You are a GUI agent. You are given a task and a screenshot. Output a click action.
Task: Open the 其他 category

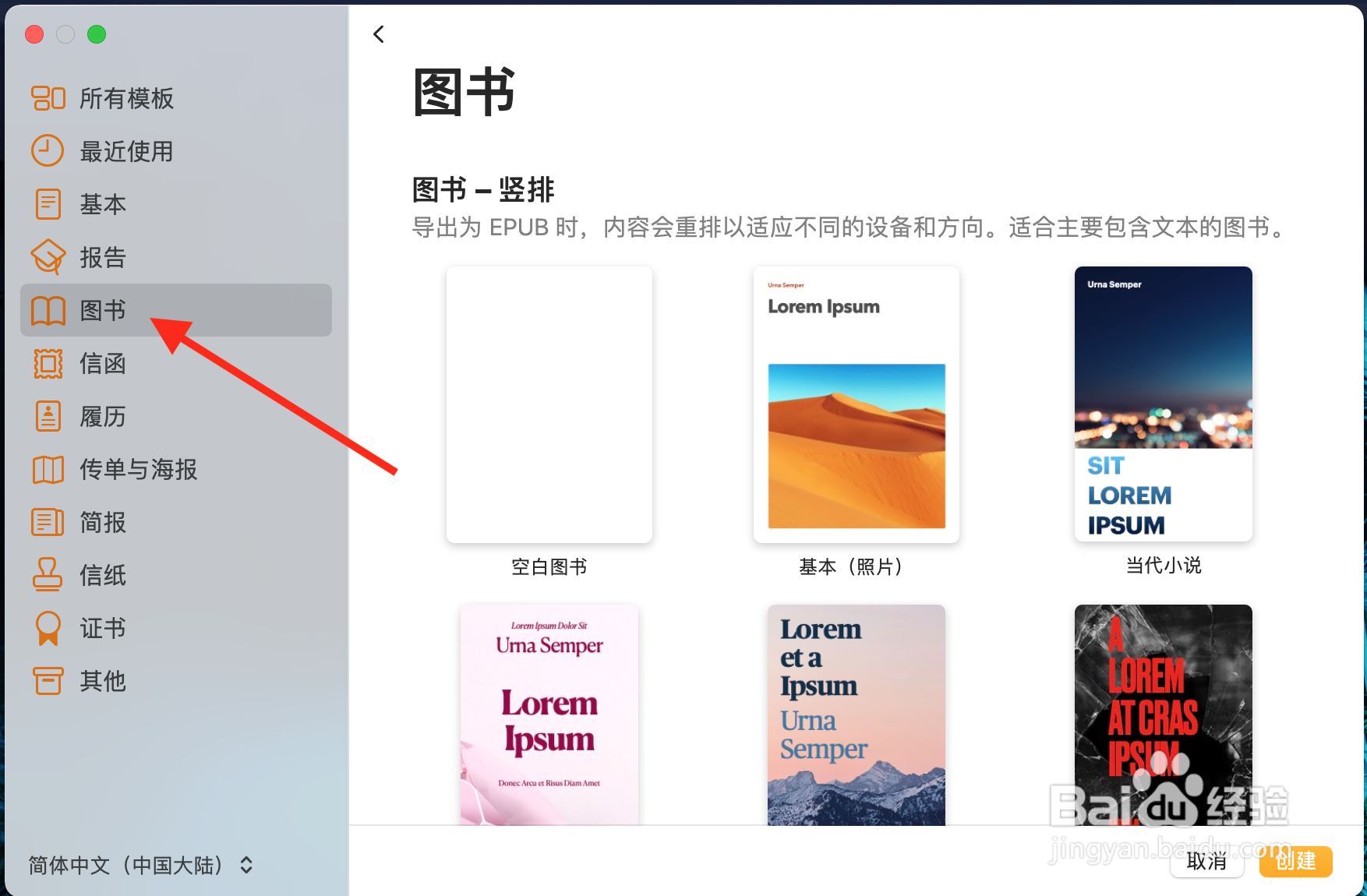tap(47, 681)
